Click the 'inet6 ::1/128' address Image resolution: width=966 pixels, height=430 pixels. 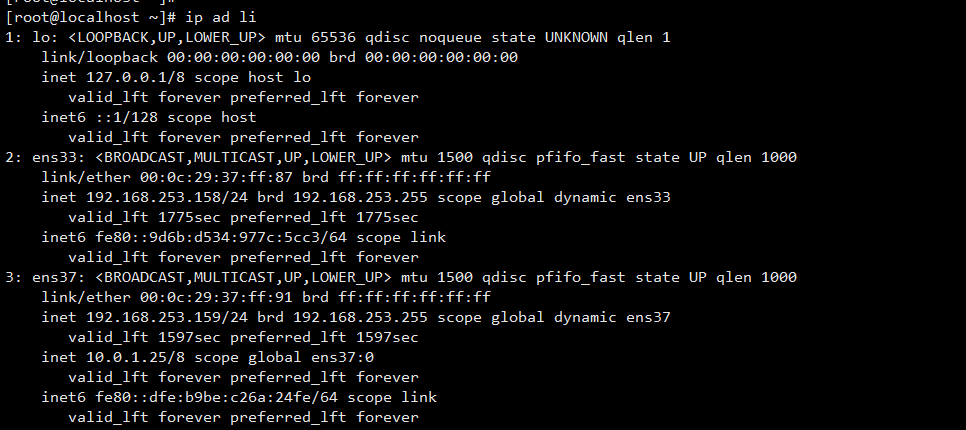100,118
